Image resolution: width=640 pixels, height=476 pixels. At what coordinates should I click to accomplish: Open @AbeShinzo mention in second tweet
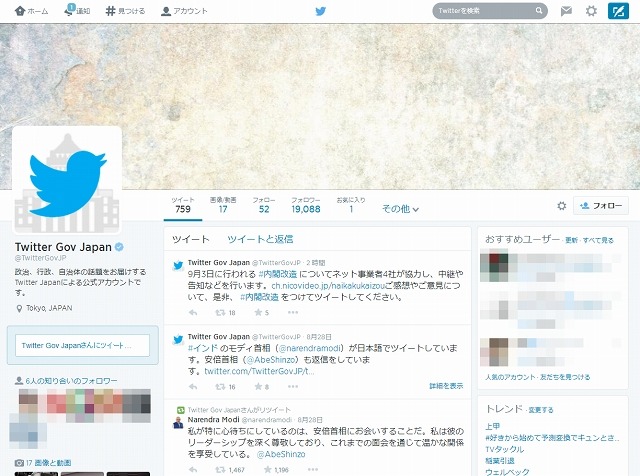(270, 360)
